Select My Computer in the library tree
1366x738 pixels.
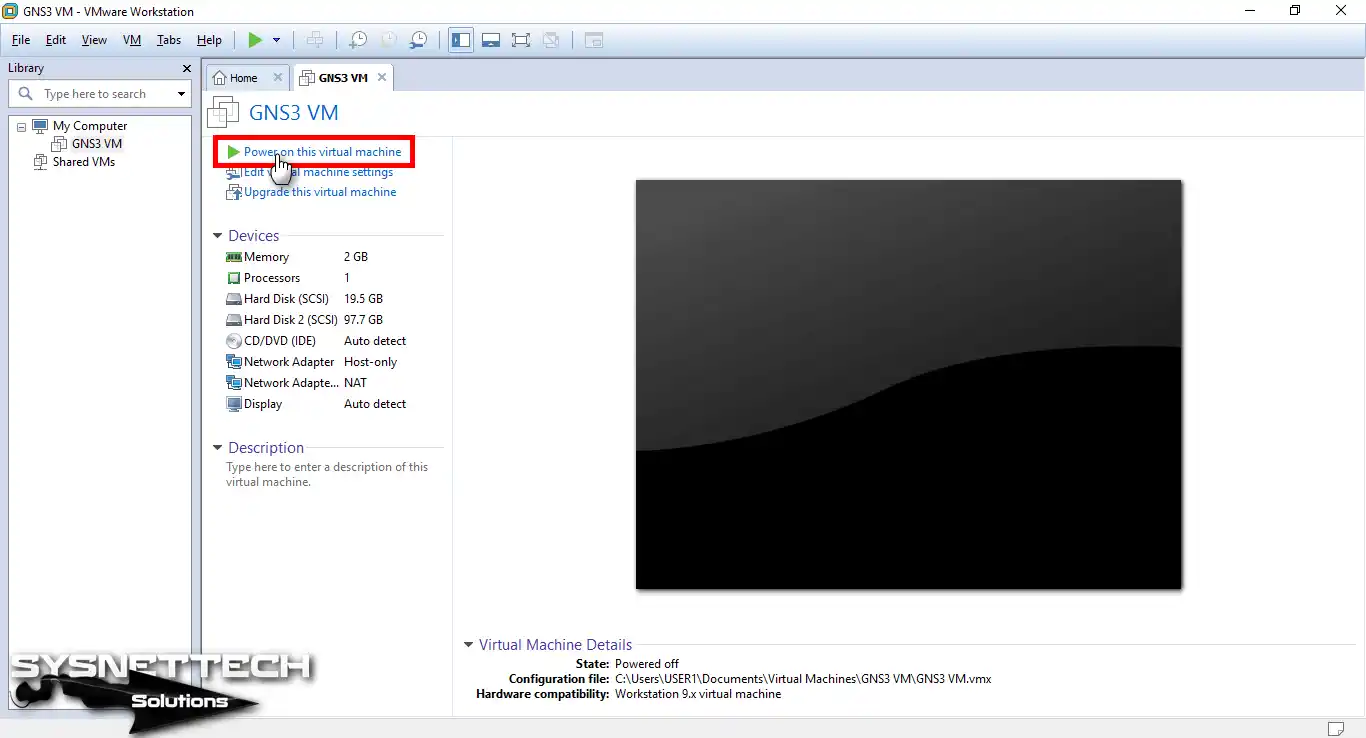90,126
